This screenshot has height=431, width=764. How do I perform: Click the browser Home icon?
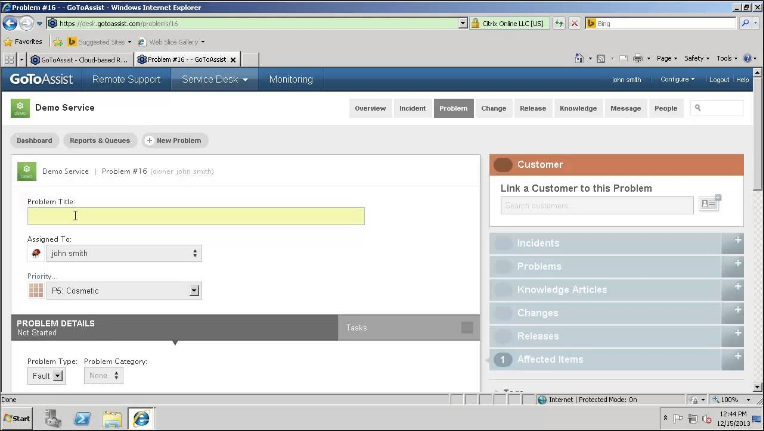click(x=579, y=58)
